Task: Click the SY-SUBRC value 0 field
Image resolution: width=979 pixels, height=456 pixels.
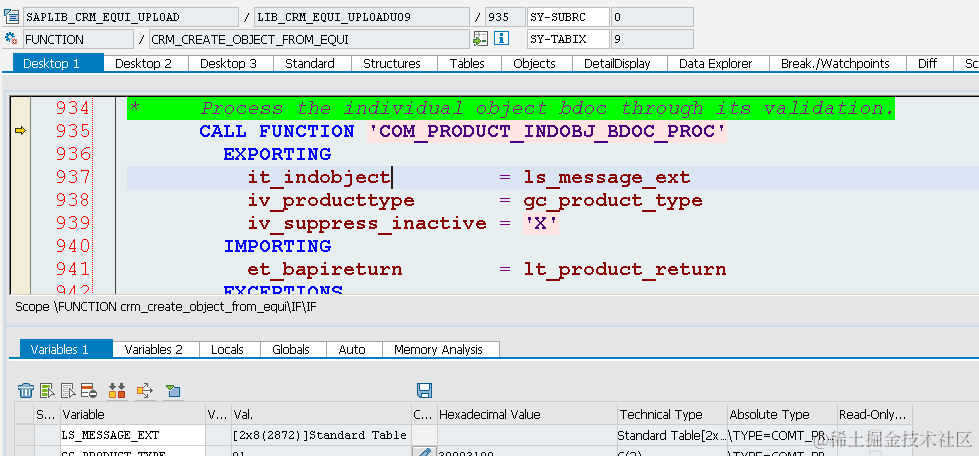Action: coord(652,17)
